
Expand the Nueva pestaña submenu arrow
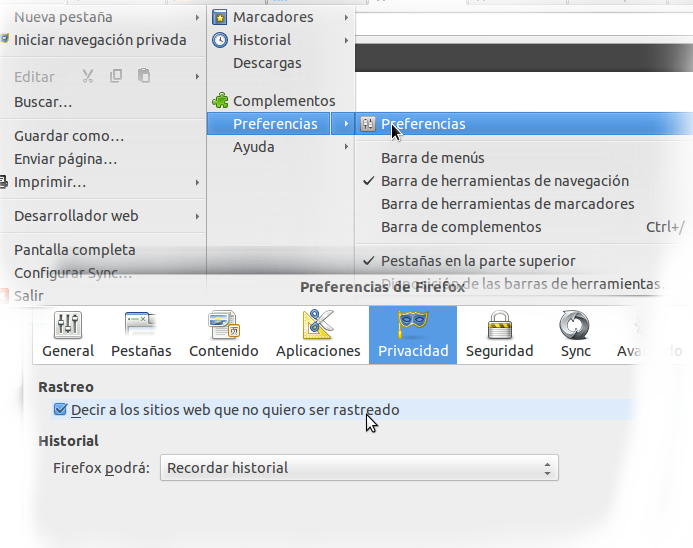point(197,18)
